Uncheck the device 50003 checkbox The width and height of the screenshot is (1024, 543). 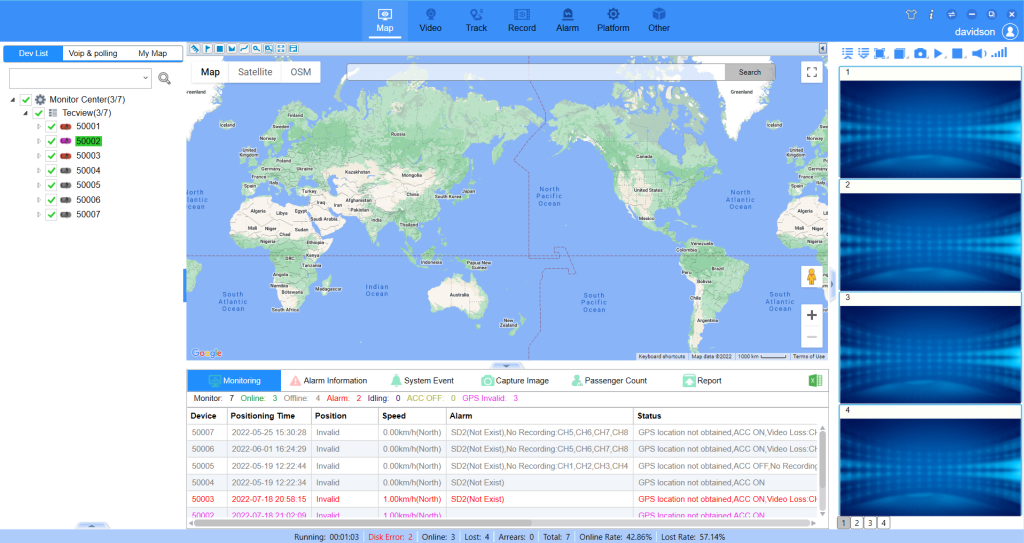pos(51,156)
